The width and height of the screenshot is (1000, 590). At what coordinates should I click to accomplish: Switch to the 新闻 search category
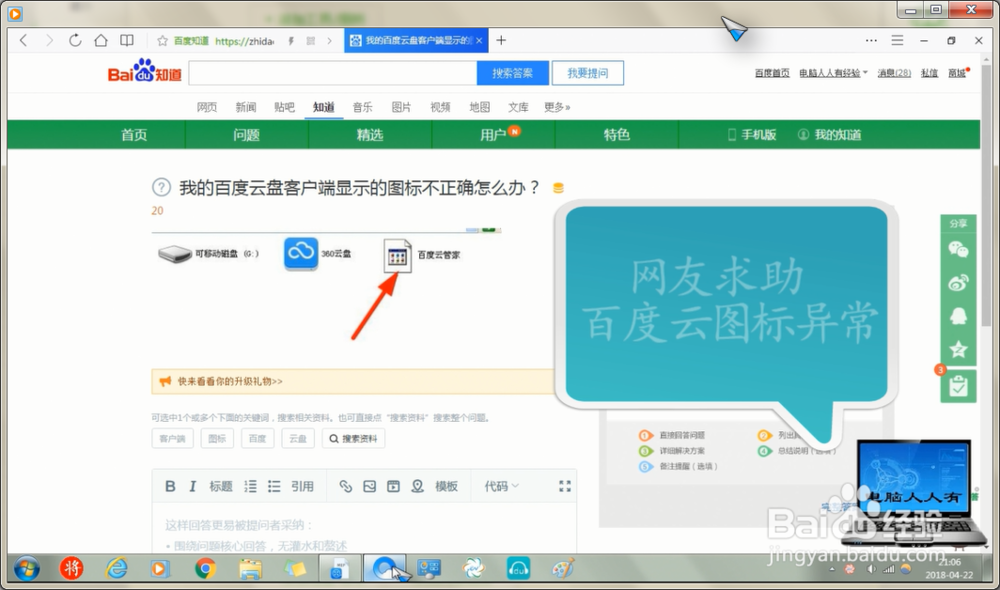coord(246,107)
